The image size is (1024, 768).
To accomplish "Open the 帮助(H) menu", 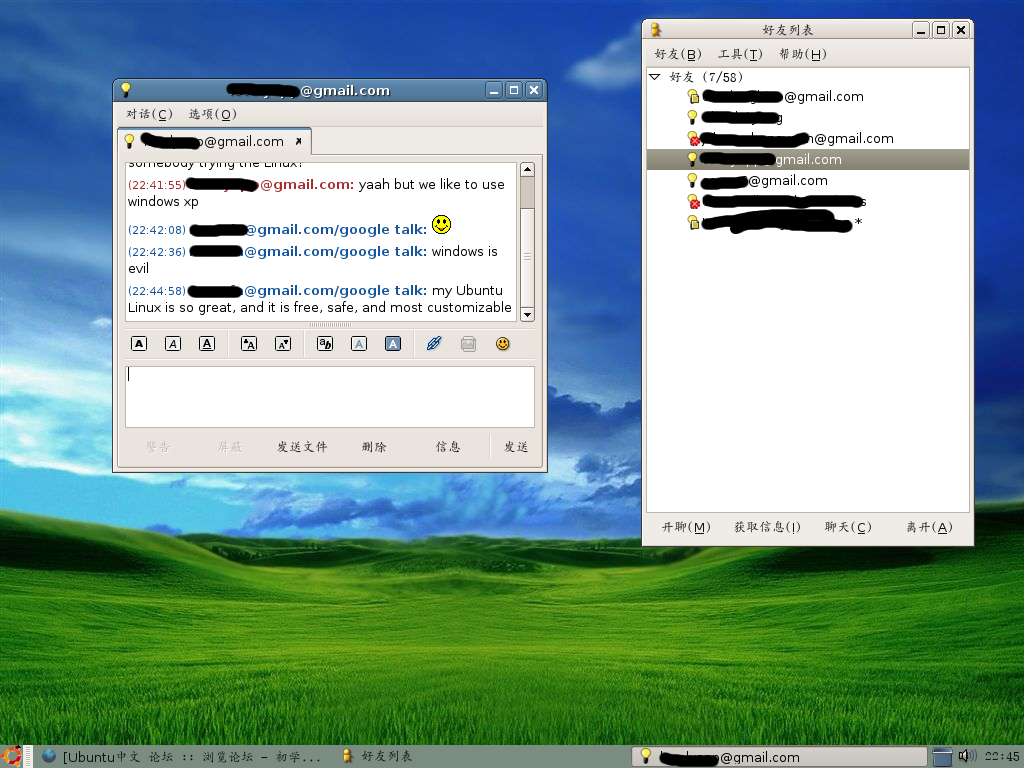I will (x=803, y=54).
